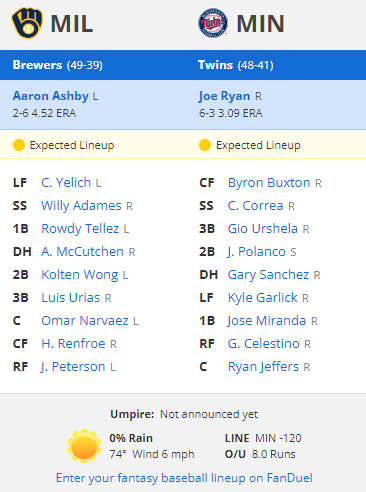Click the Brewers yellow expected lineup dot
This screenshot has height=492, width=366.
tap(19, 145)
